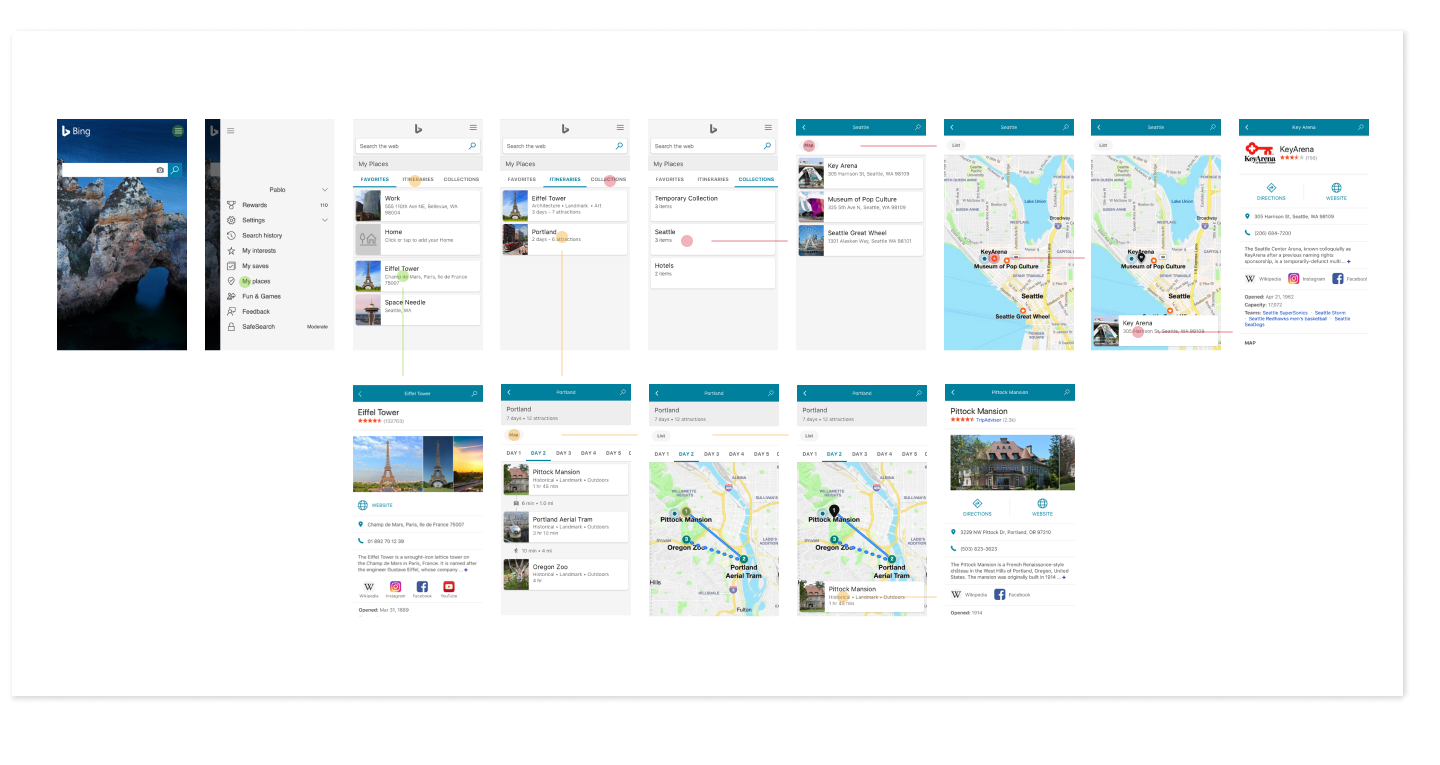Click the My interests star icon

point(232,251)
